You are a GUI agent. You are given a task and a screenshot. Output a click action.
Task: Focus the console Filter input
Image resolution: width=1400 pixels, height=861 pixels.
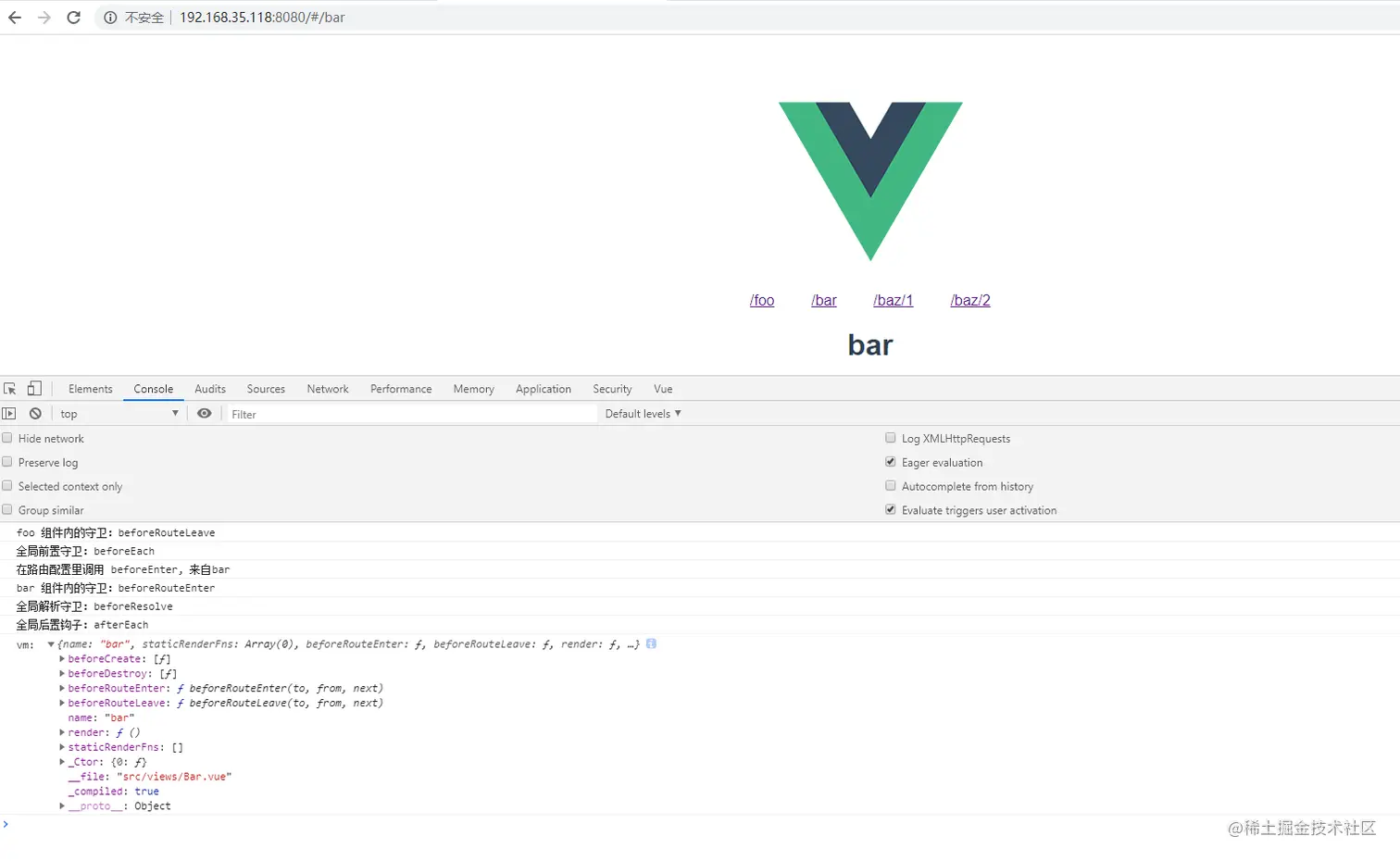[x=412, y=414]
